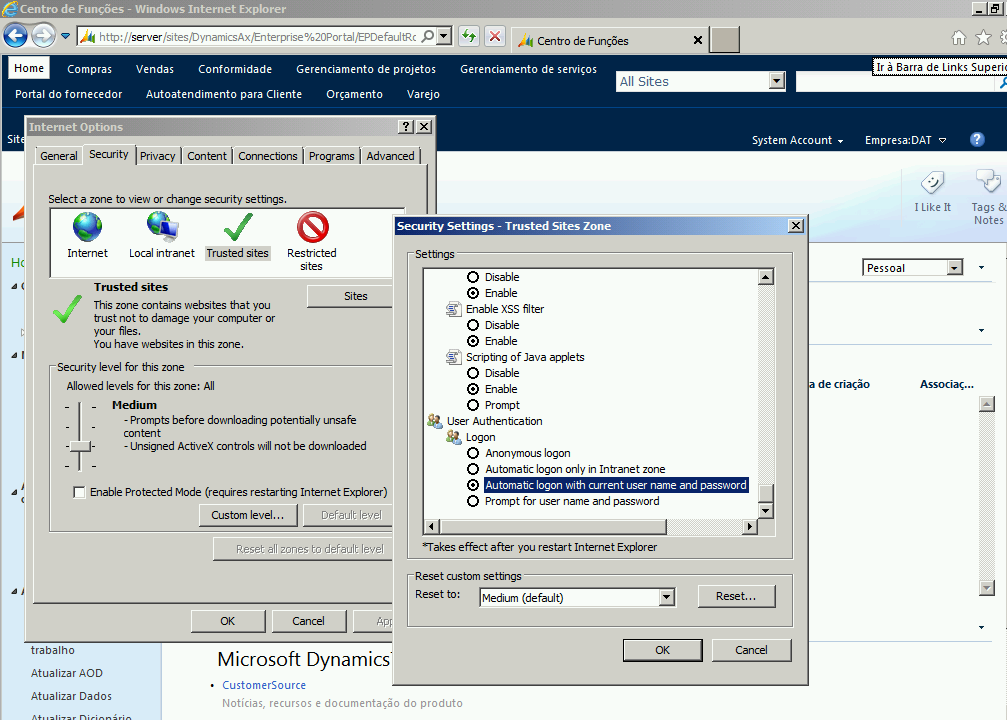
Task: Click the address bar search magnifier icon
Action: (427, 37)
